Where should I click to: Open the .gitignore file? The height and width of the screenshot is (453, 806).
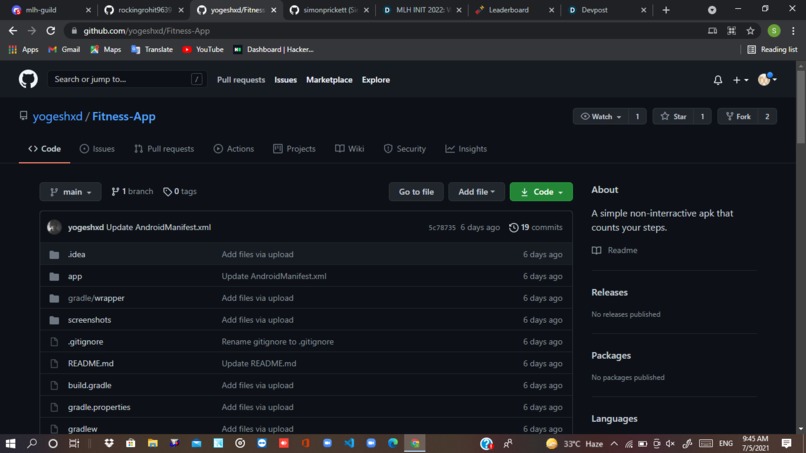click(85, 341)
